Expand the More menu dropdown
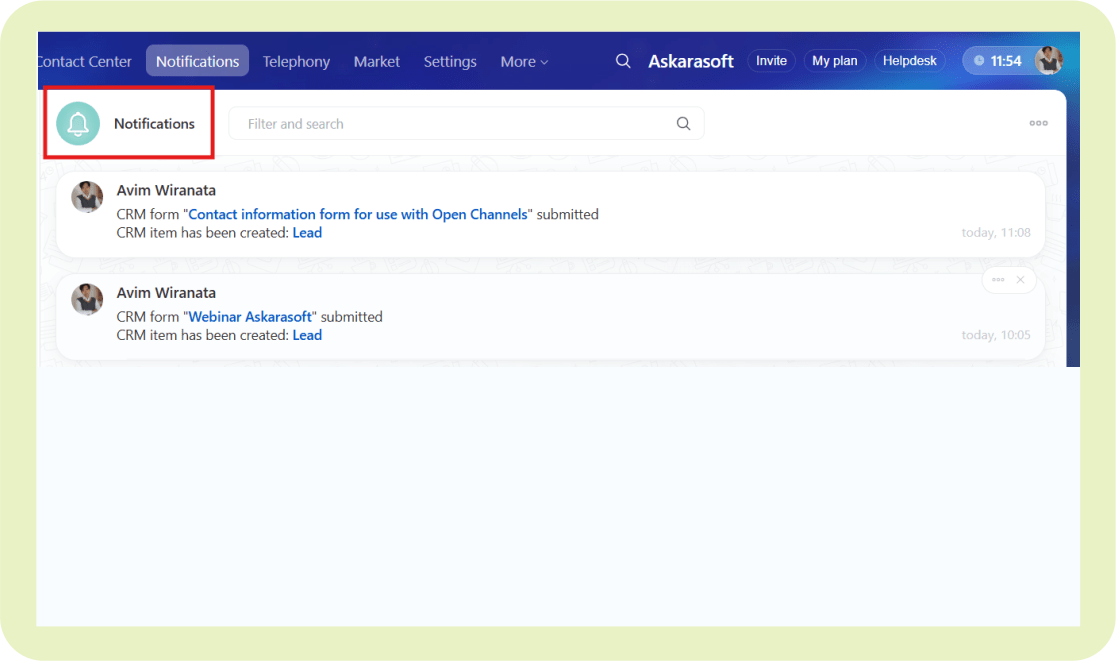 point(524,61)
